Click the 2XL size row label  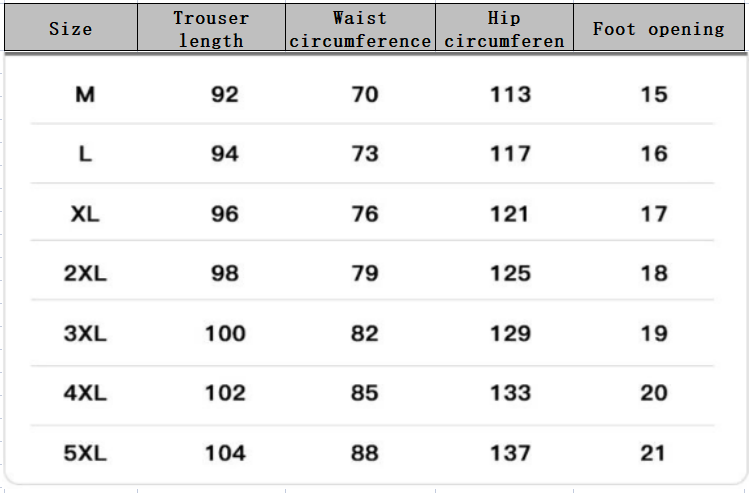point(85,273)
